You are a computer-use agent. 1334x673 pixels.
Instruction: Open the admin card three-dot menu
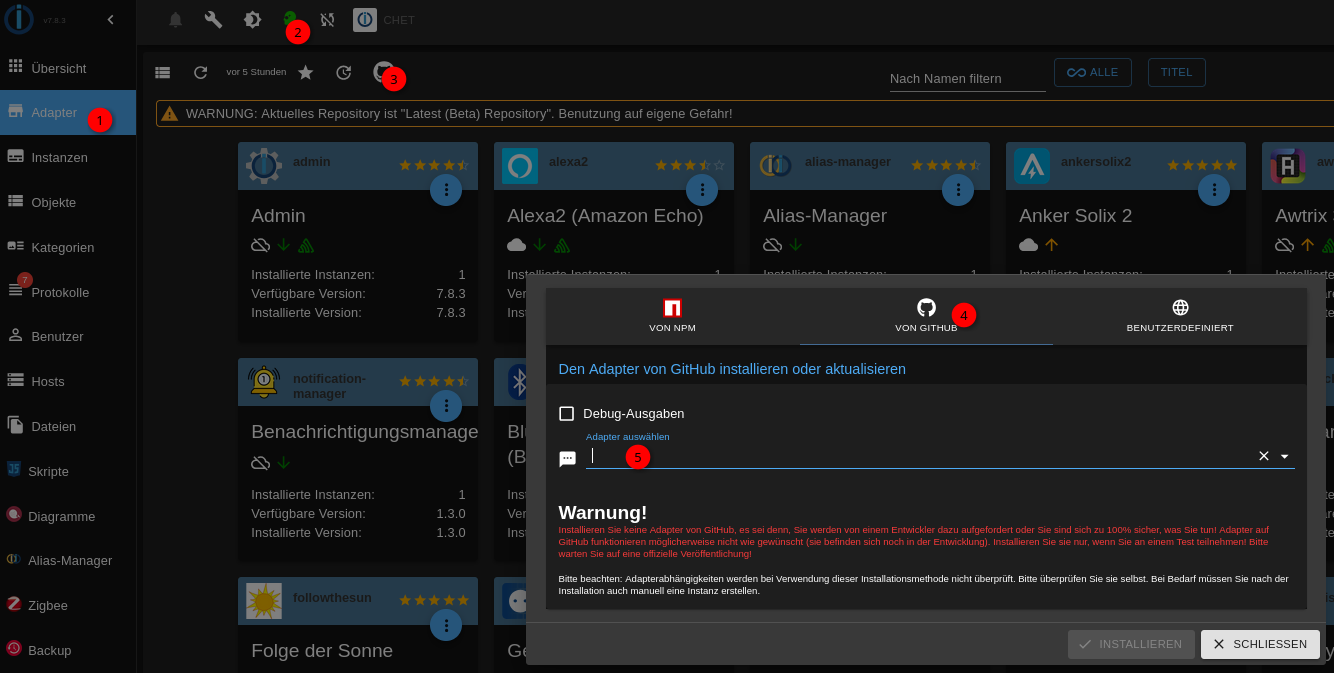click(x=446, y=189)
